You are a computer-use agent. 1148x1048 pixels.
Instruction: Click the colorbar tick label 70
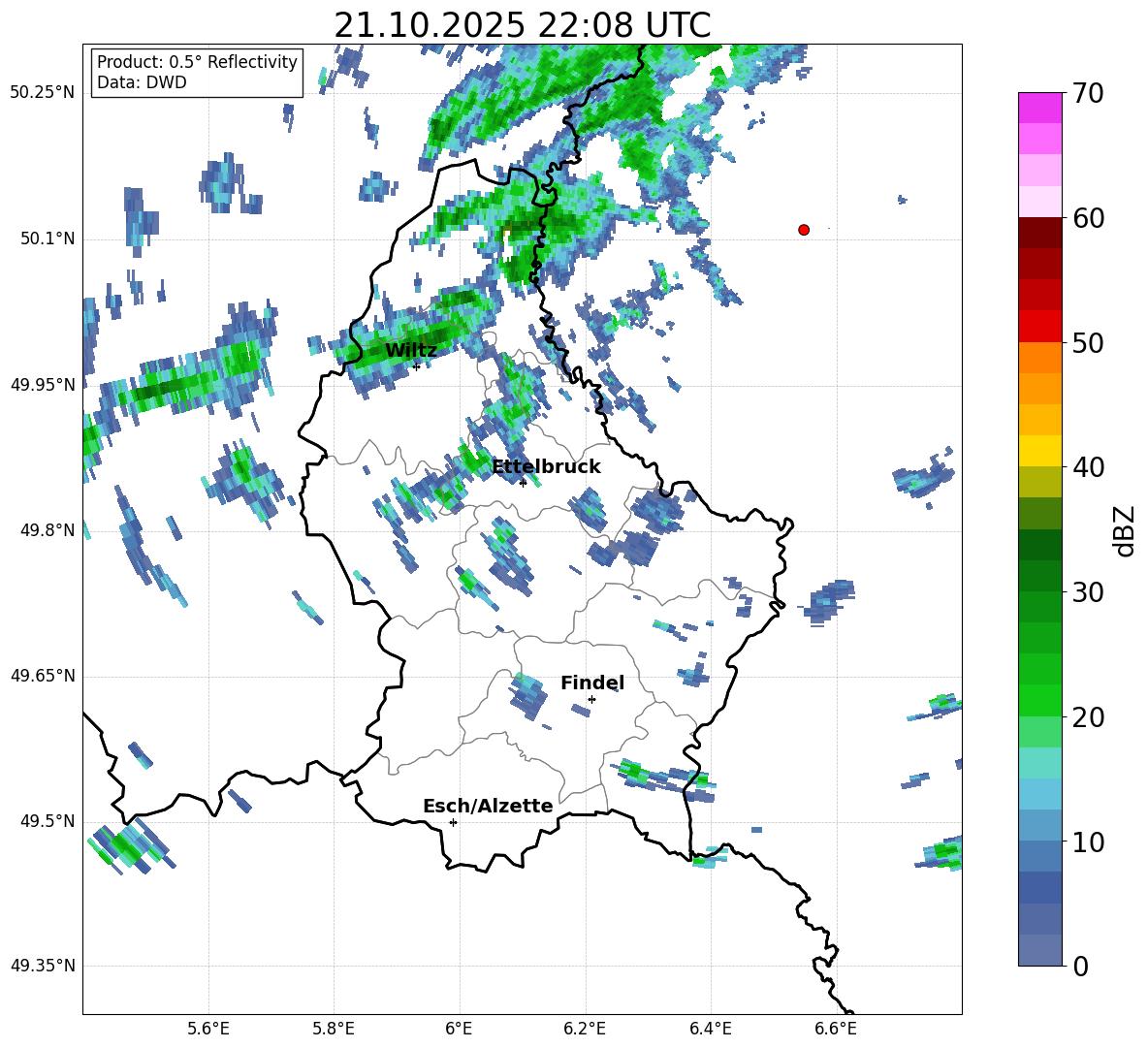pyautogui.click(x=1089, y=94)
